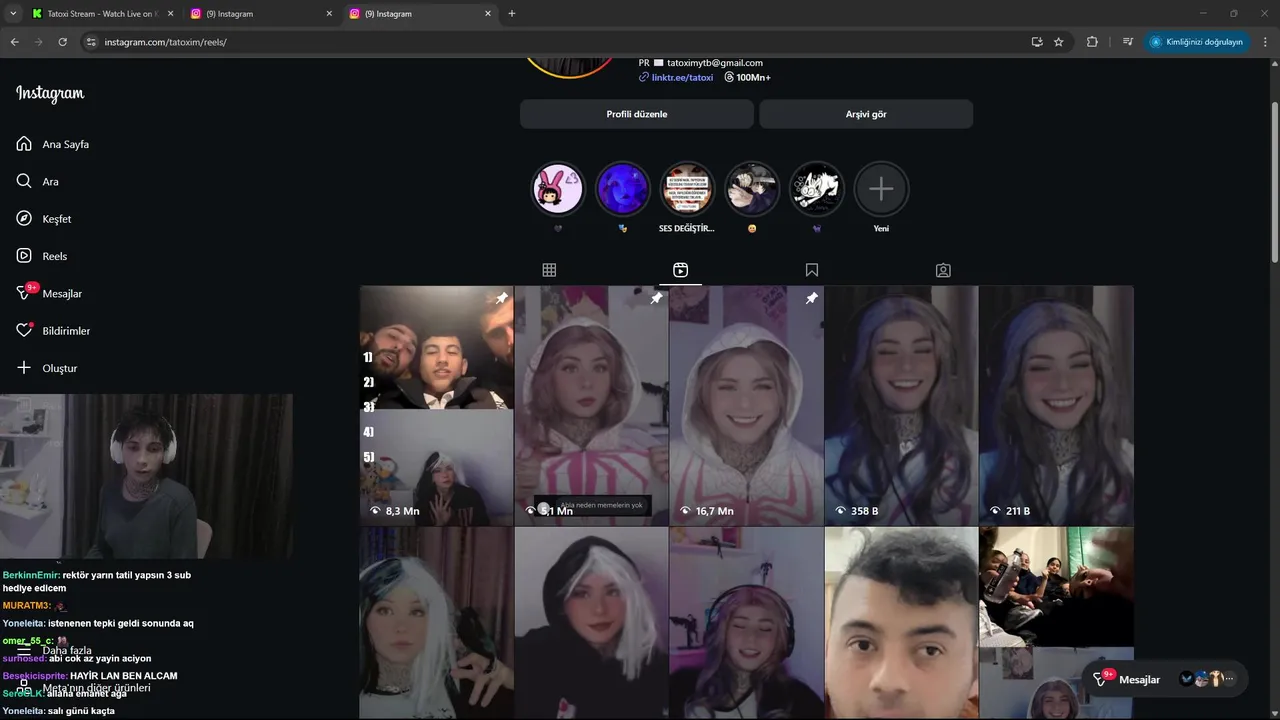The image size is (1280, 720).
Task: Open reel of black hooded white-haired girl
Action: [591, 623]
